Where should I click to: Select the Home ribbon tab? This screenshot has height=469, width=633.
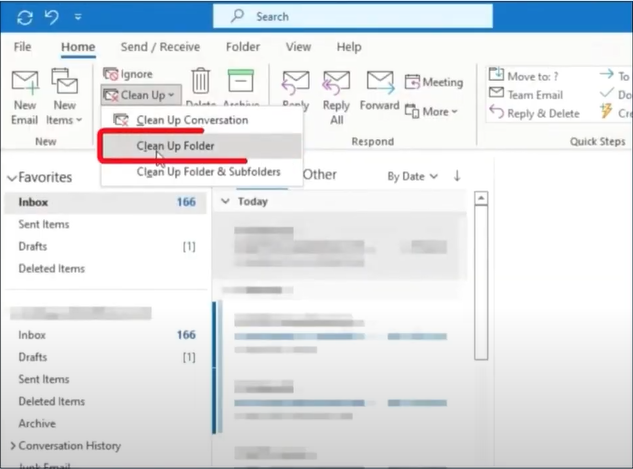pos(78,47)
